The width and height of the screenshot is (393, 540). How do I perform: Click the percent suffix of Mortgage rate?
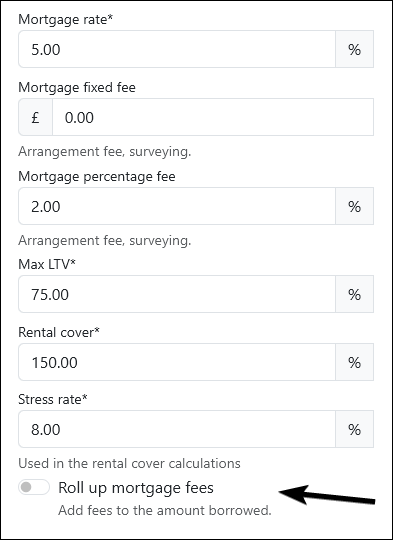(x=354, y=49)
